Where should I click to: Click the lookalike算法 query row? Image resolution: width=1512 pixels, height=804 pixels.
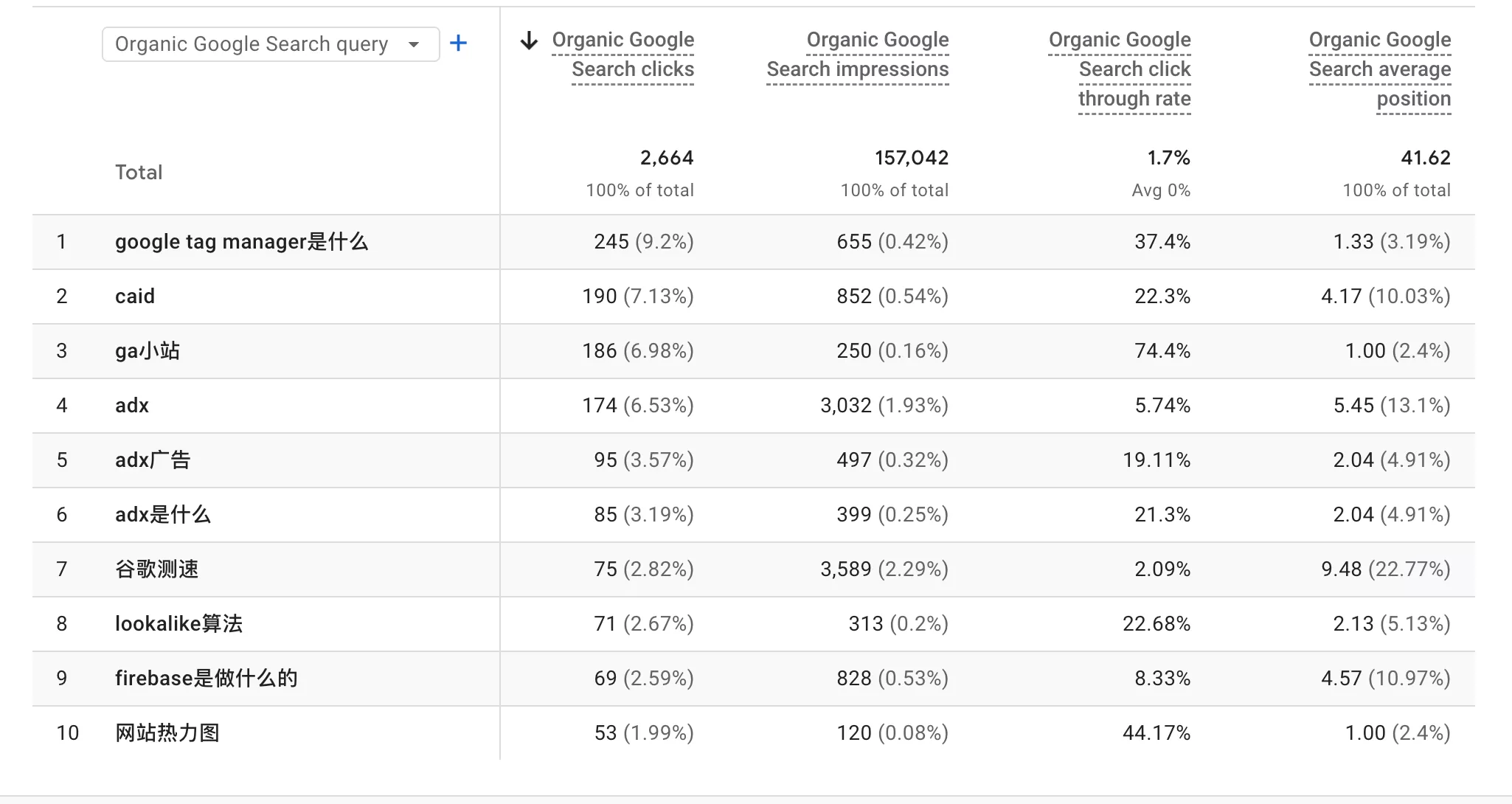tap(177, 623)
